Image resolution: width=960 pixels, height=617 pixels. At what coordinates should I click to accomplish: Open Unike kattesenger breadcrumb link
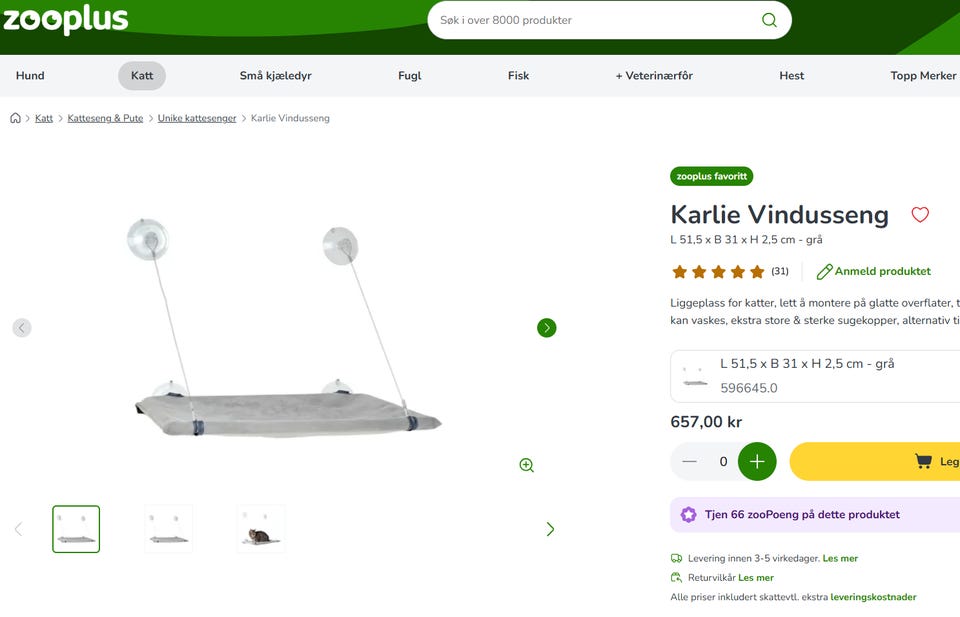[197, 118]
